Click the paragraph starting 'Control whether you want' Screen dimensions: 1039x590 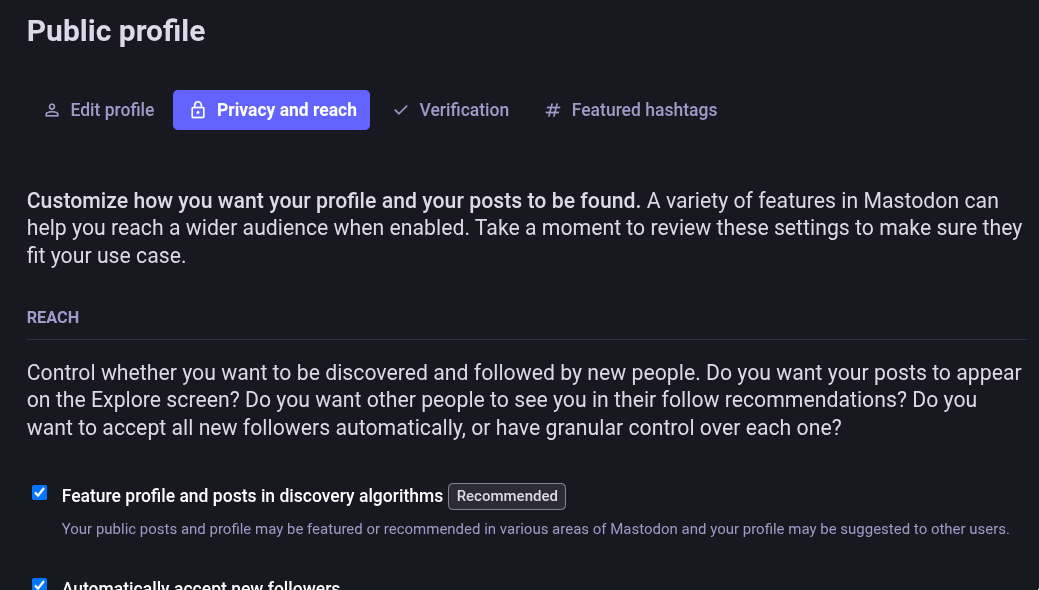524,400
